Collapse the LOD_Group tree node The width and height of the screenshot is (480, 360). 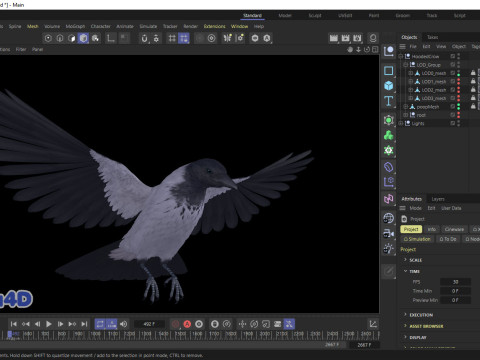coord(406,65)
